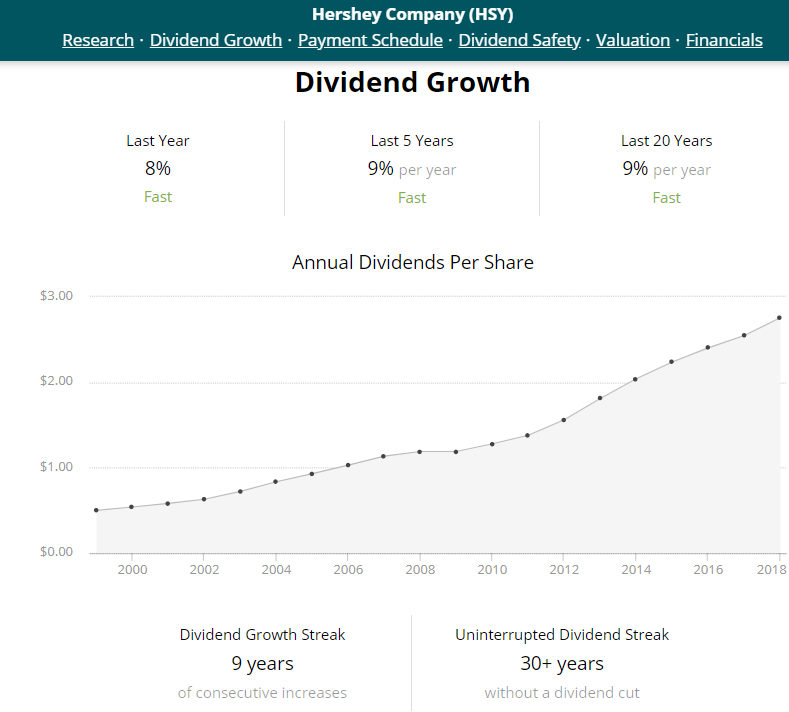
Task: Click the $2.00 y-axis label
Action: click(x=56, y=381)
